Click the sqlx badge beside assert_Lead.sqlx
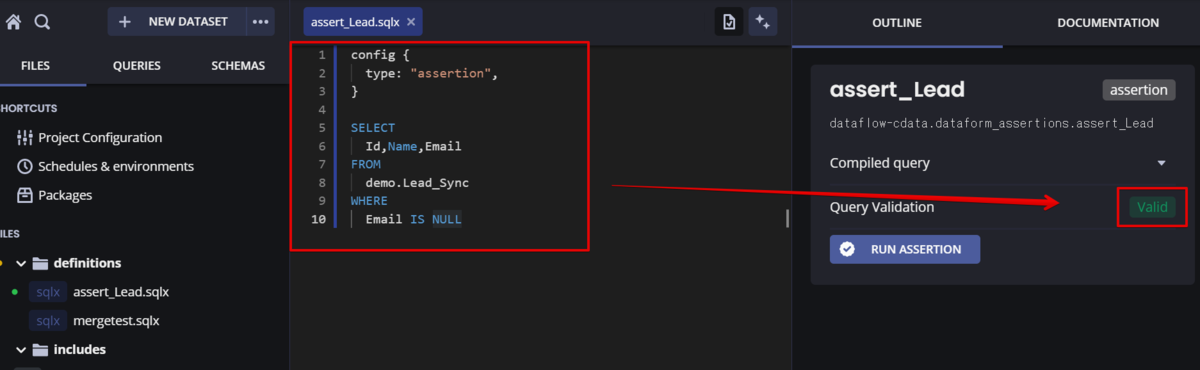Image resolution: width=1200 pixels, height=370 pixels. [48, 292]
